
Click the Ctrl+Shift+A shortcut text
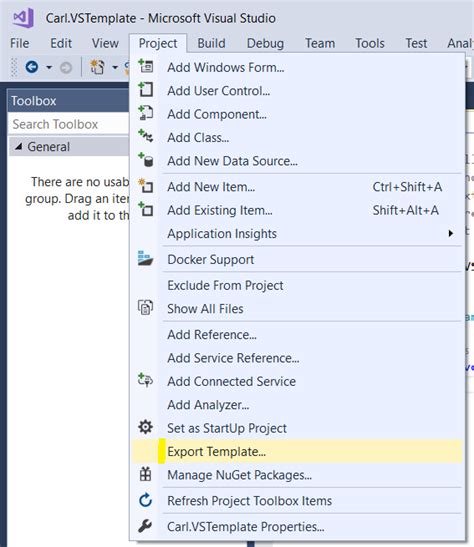coord(407,187)
